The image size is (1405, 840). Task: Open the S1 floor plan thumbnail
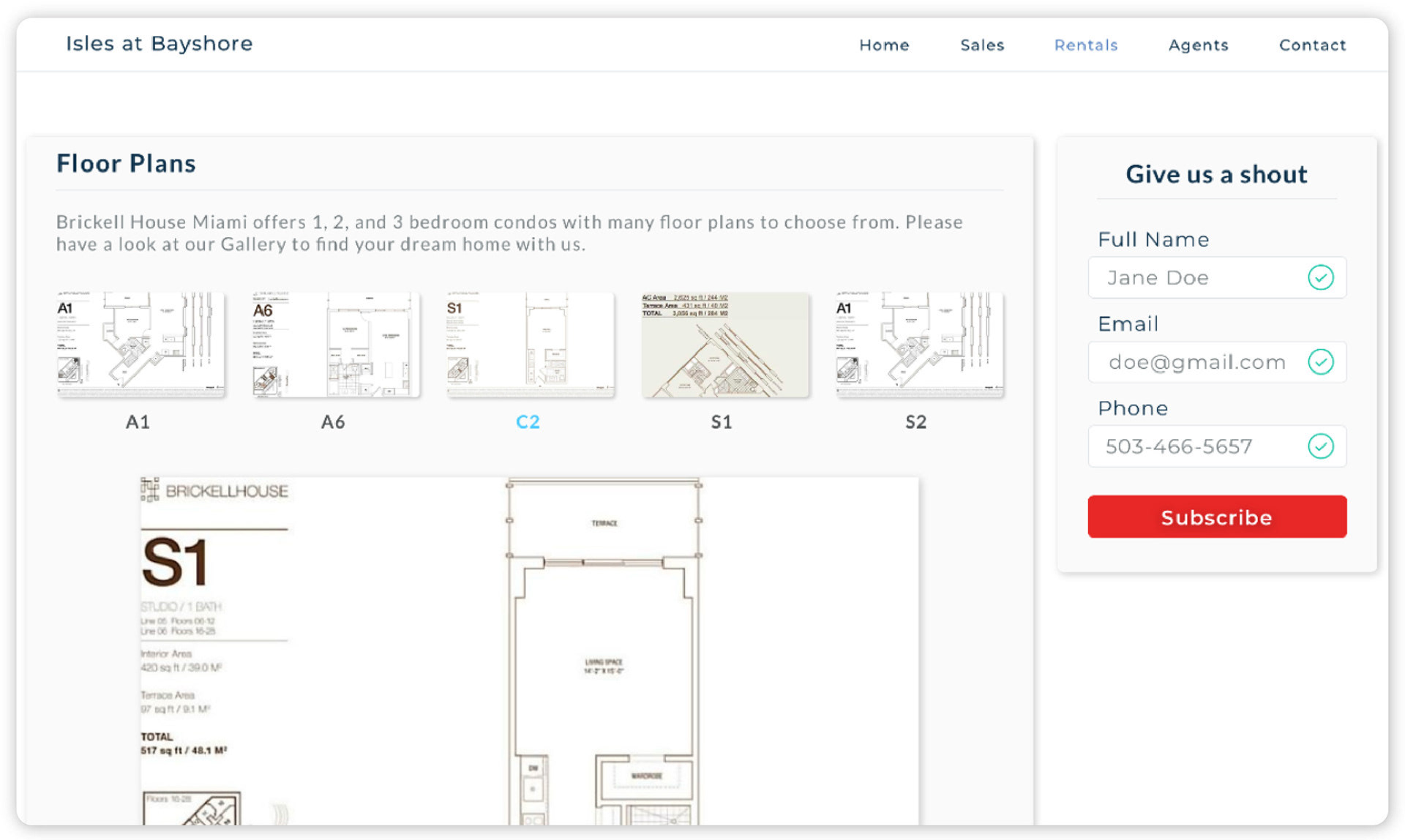click(724, 345)
